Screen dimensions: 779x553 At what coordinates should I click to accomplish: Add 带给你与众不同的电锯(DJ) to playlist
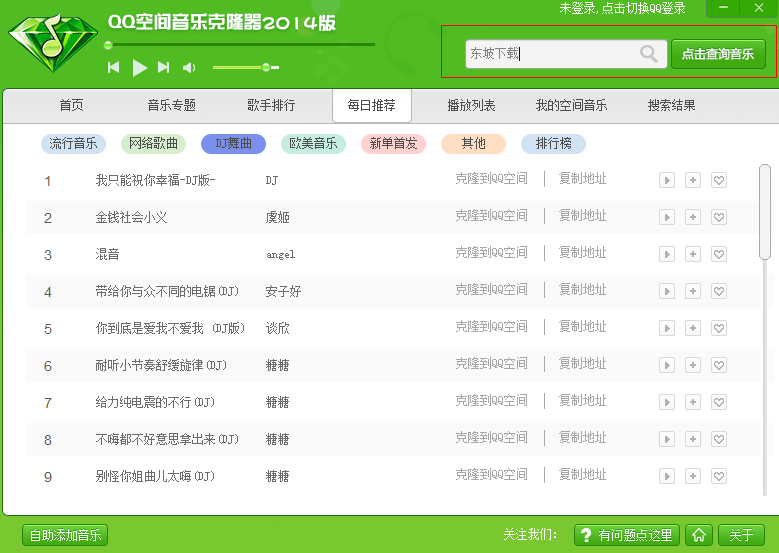[693, 291]
